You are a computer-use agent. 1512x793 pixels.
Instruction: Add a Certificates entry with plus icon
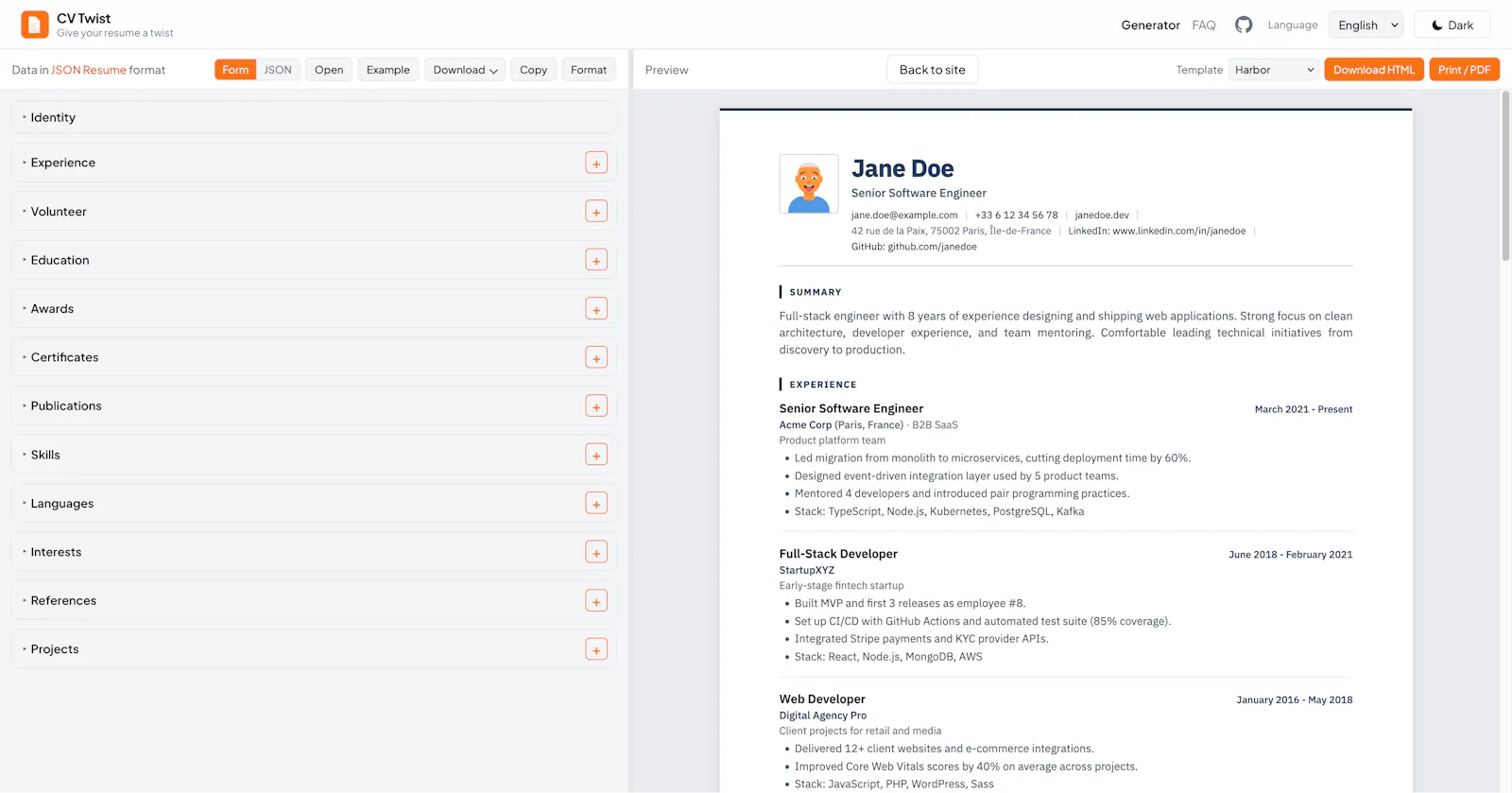tap(596, 357)
